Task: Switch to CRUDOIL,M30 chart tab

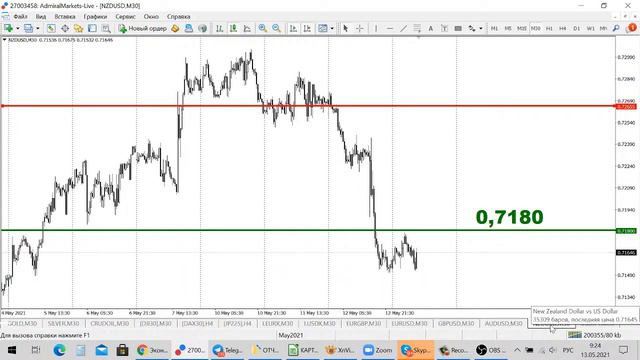Action: tap(109, 323)
